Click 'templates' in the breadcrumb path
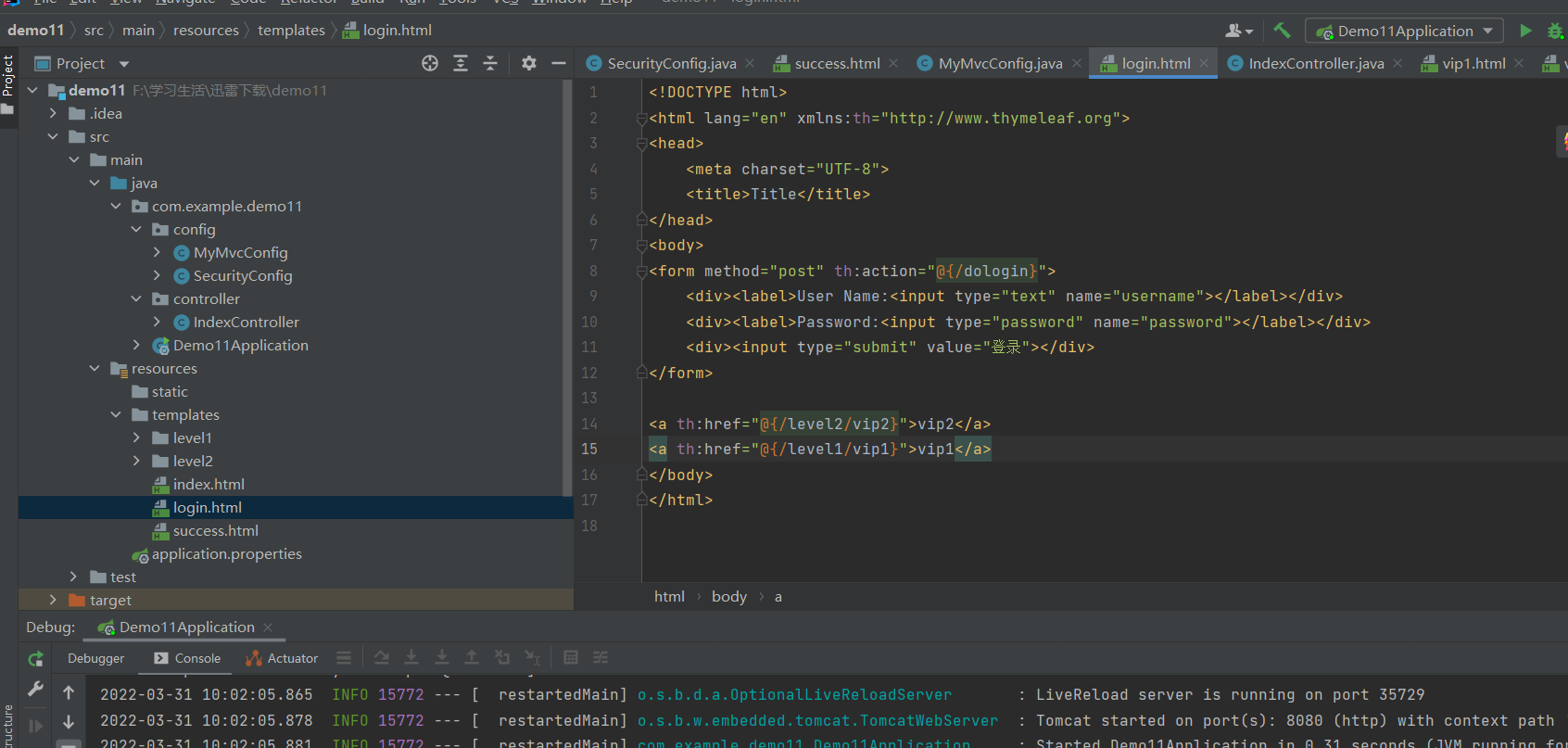 pyautogui.click(x=291, y=31)
